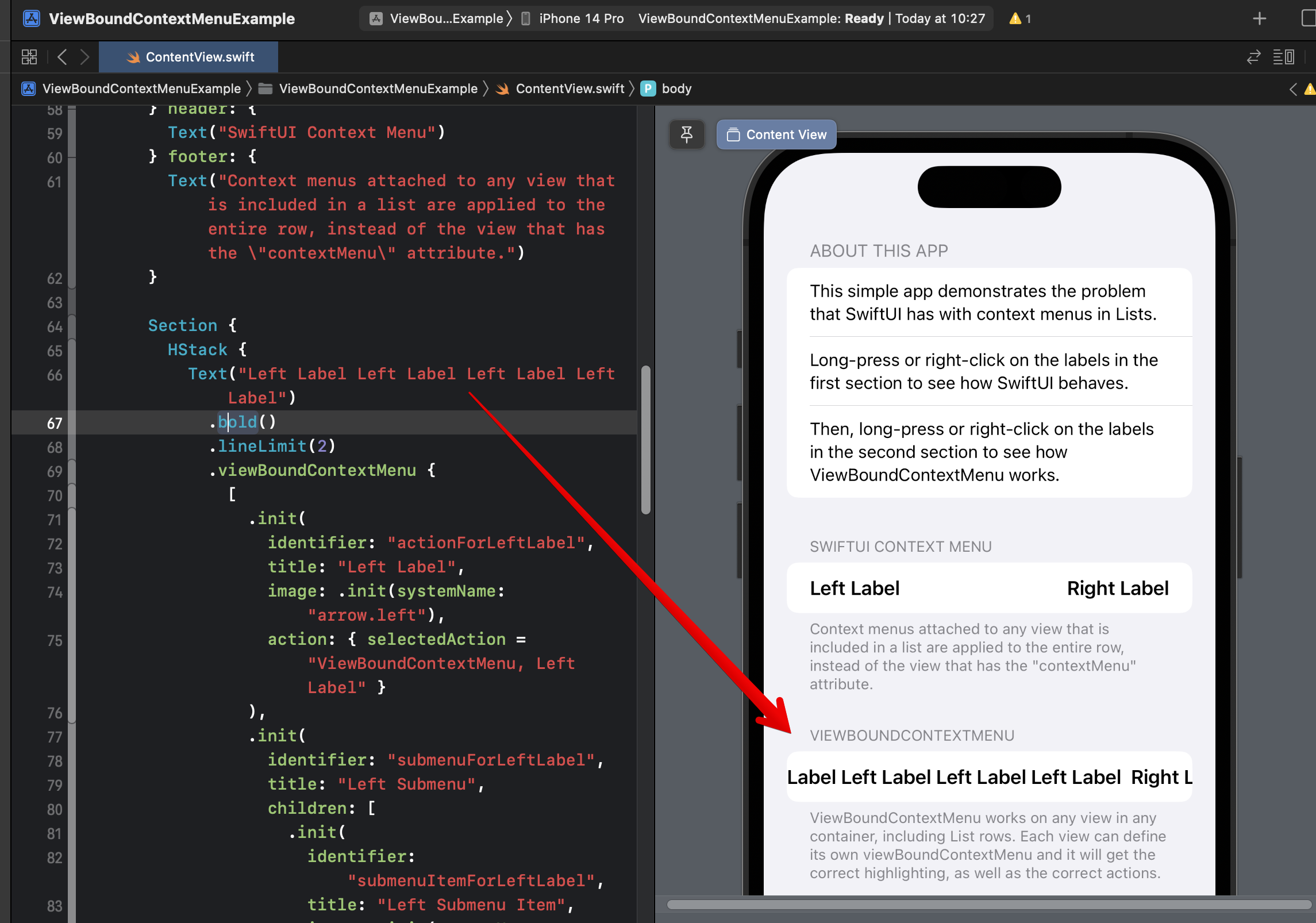Click the "This simple app demonstrates" row

[989, 302]
